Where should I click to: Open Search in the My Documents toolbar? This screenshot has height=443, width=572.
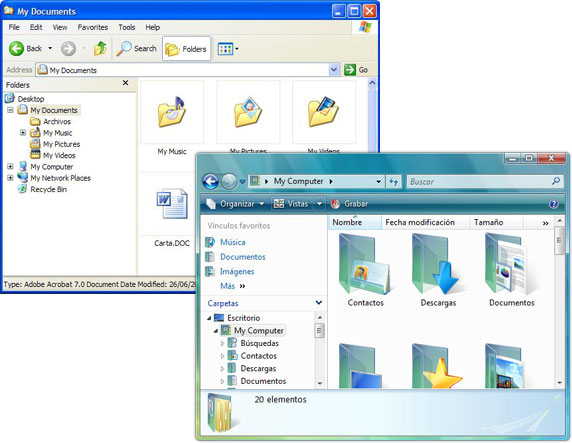click(136, 49)
